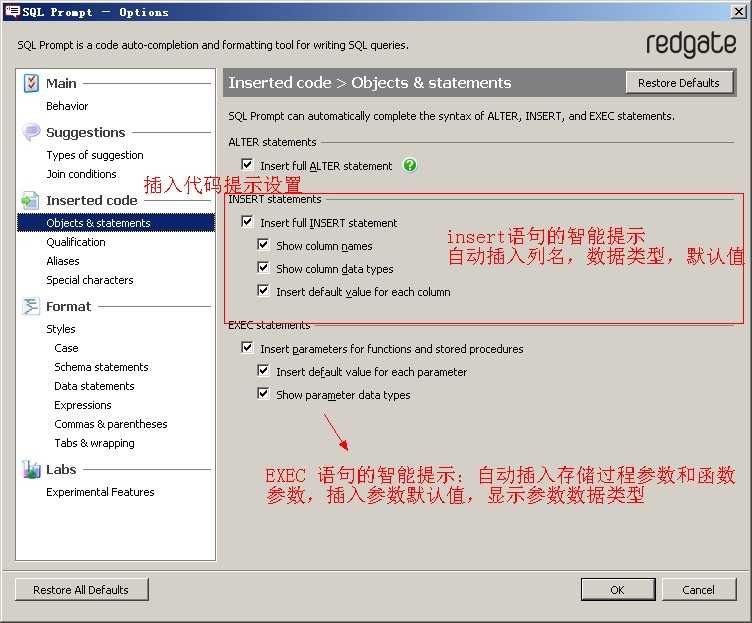Select Objects & statements entry
The image size is (752, 623).
[116, 223]
